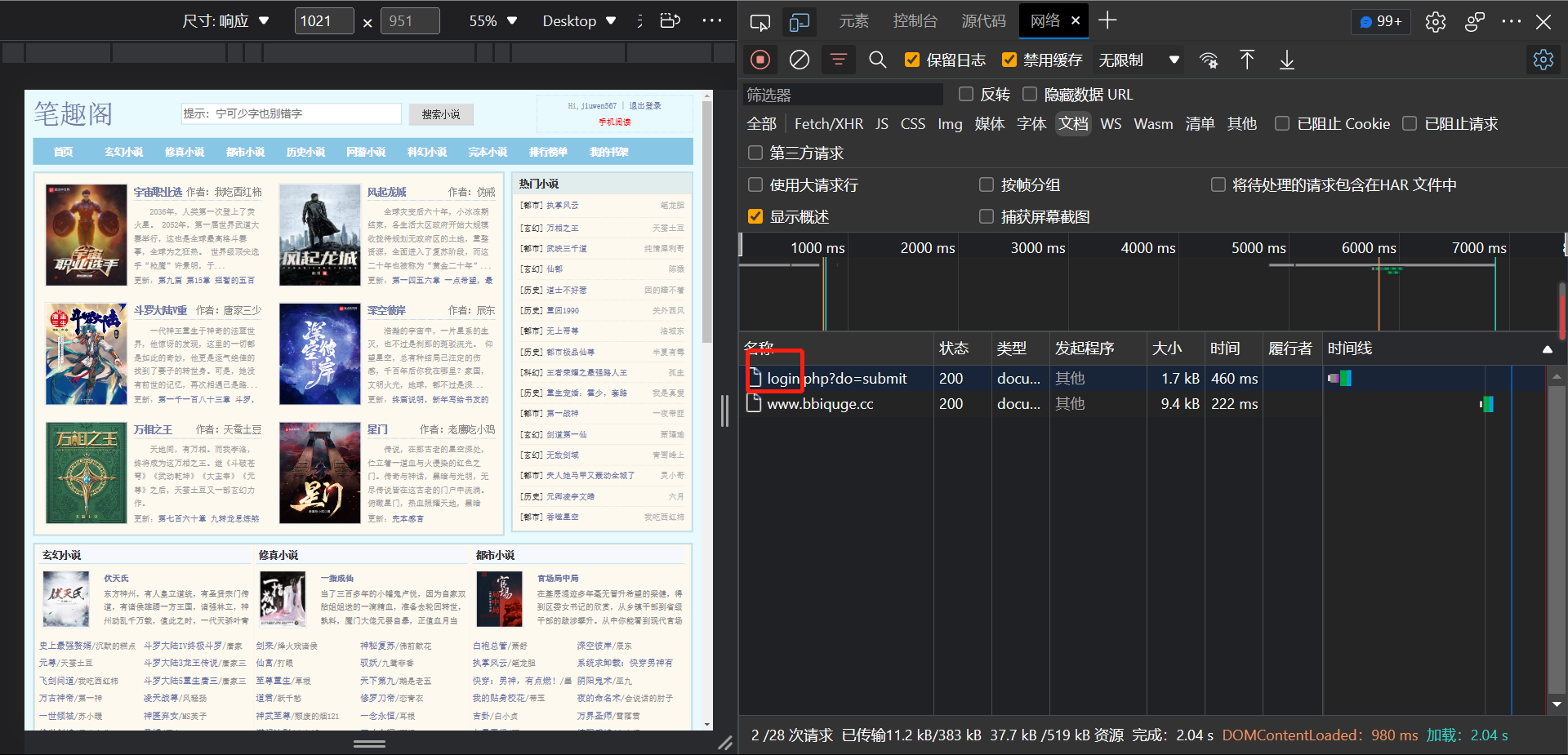Switch to the 源代码 tab

[984, 21]
